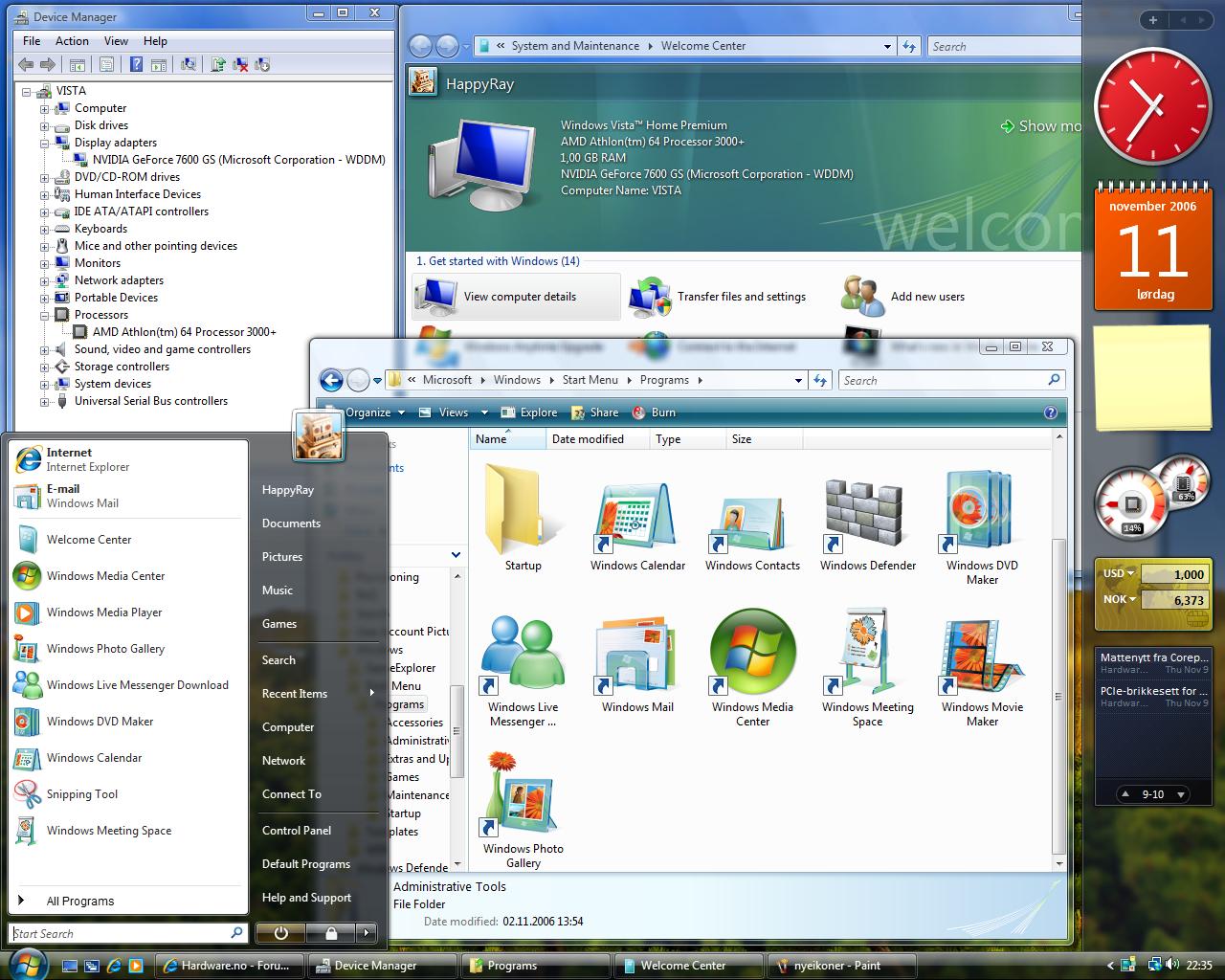Click next page arrow in feed headlines gadget
The height and width of the screenshot is (980, 1225).
1181,794
